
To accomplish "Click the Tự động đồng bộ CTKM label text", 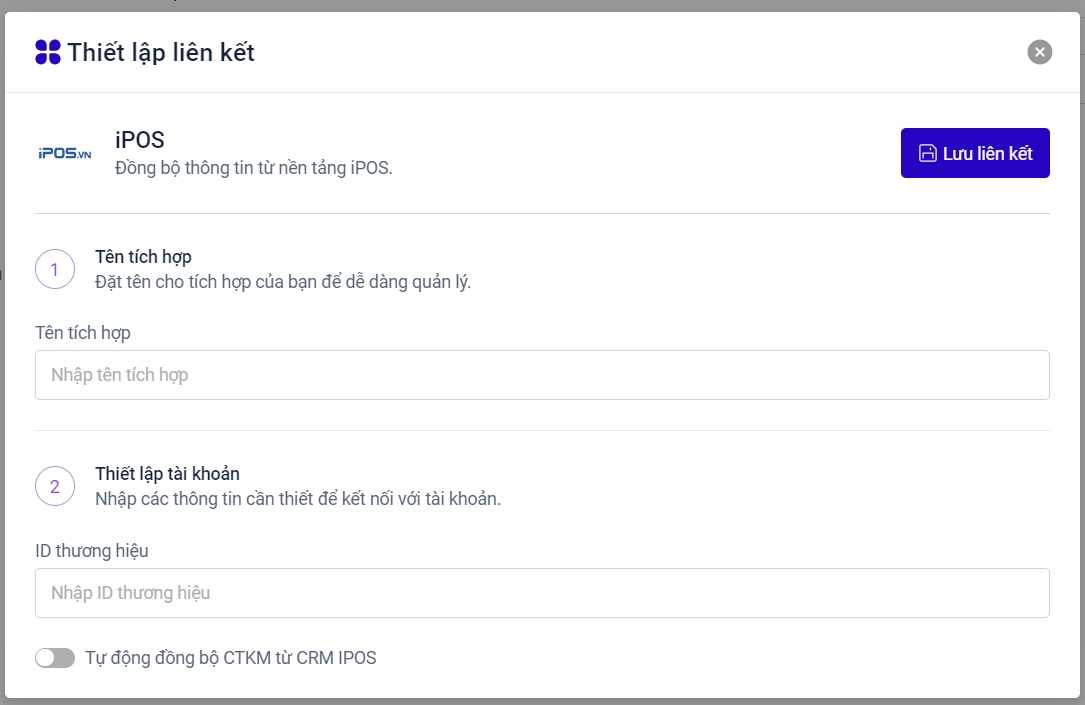I will [231, 658].
